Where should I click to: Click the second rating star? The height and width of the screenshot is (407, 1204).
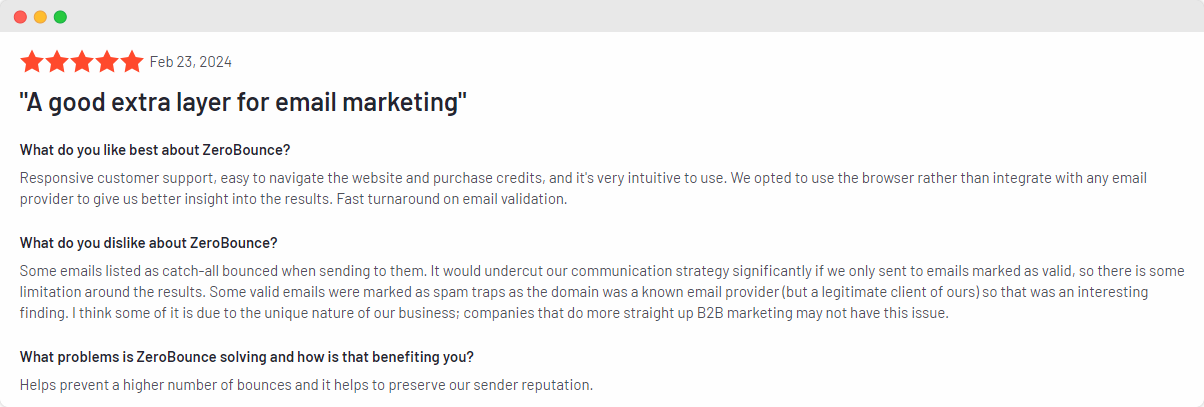click(x=56, y=62)
